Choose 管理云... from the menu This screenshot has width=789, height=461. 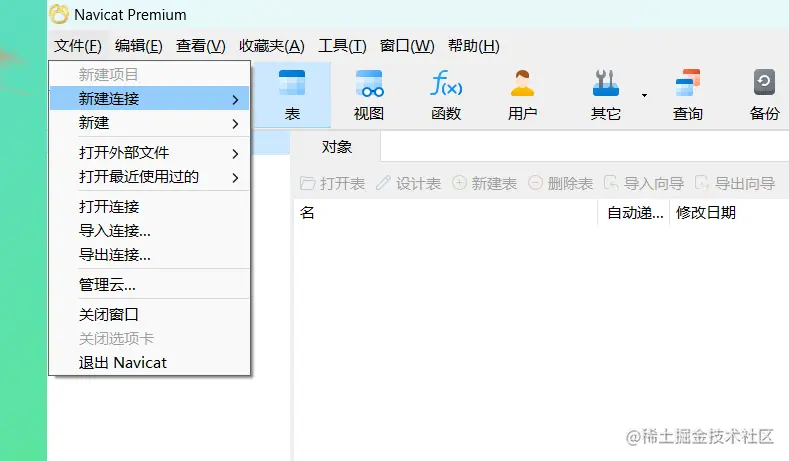150,285
